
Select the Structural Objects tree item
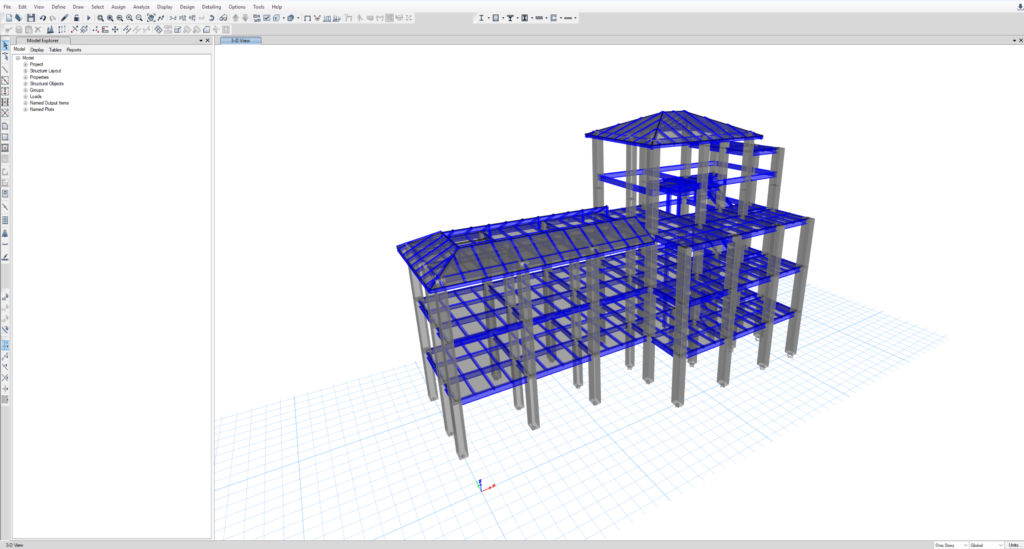point(45,84)
